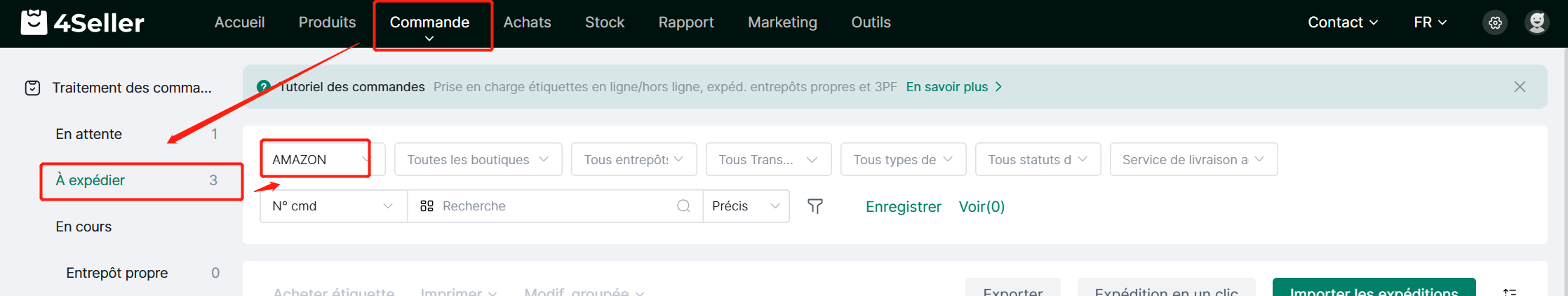Screen dimensions: 1568x296
Task: Click the Enregistrer link
Action: [x=903, y=207]
